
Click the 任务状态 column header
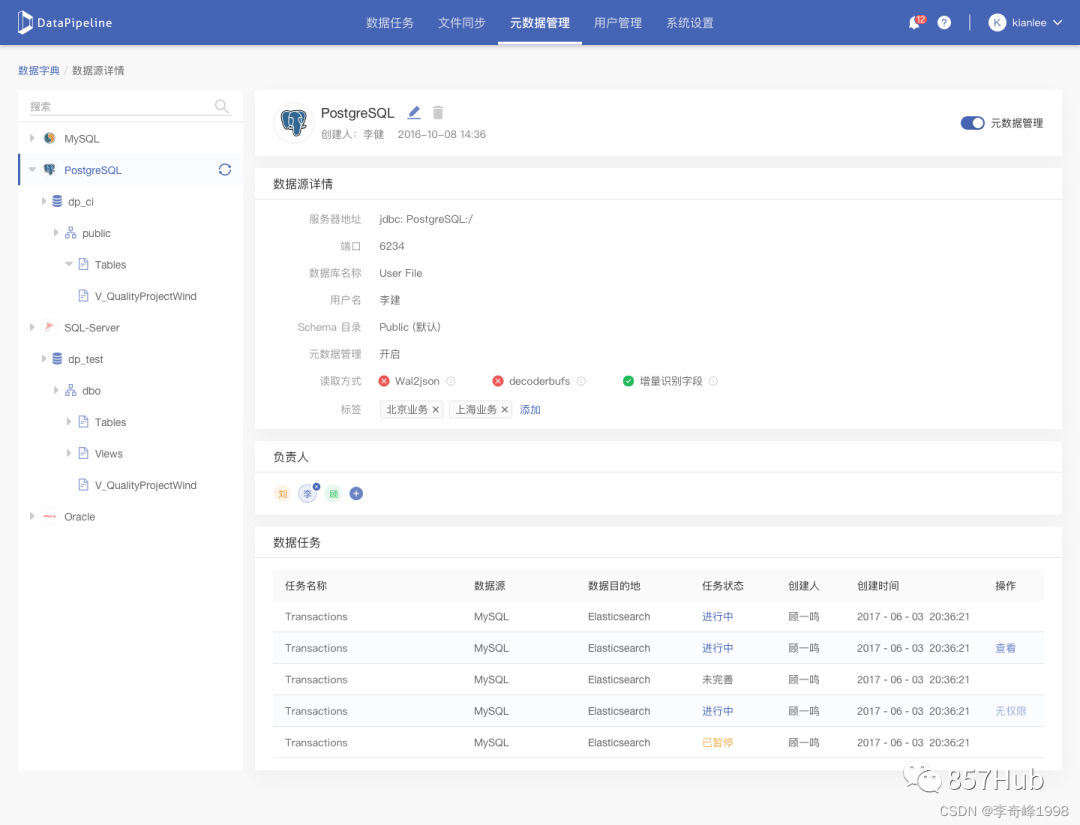click(723, 585)
